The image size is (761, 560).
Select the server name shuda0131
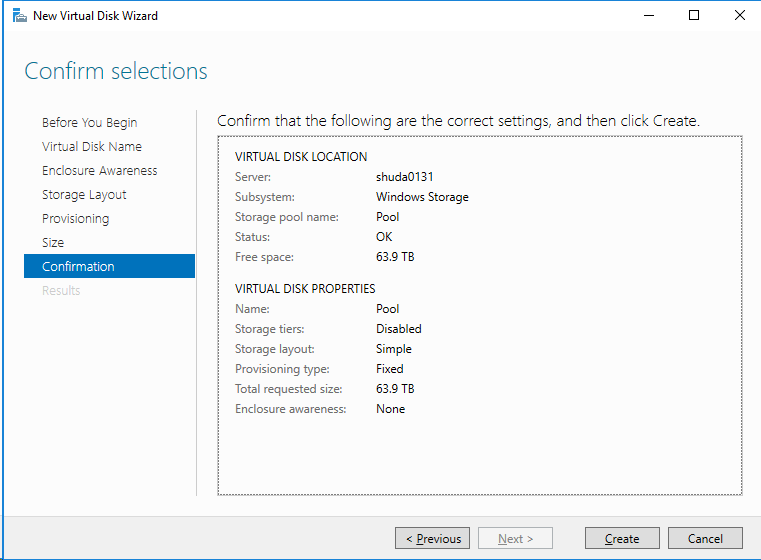tap(404, 177)
